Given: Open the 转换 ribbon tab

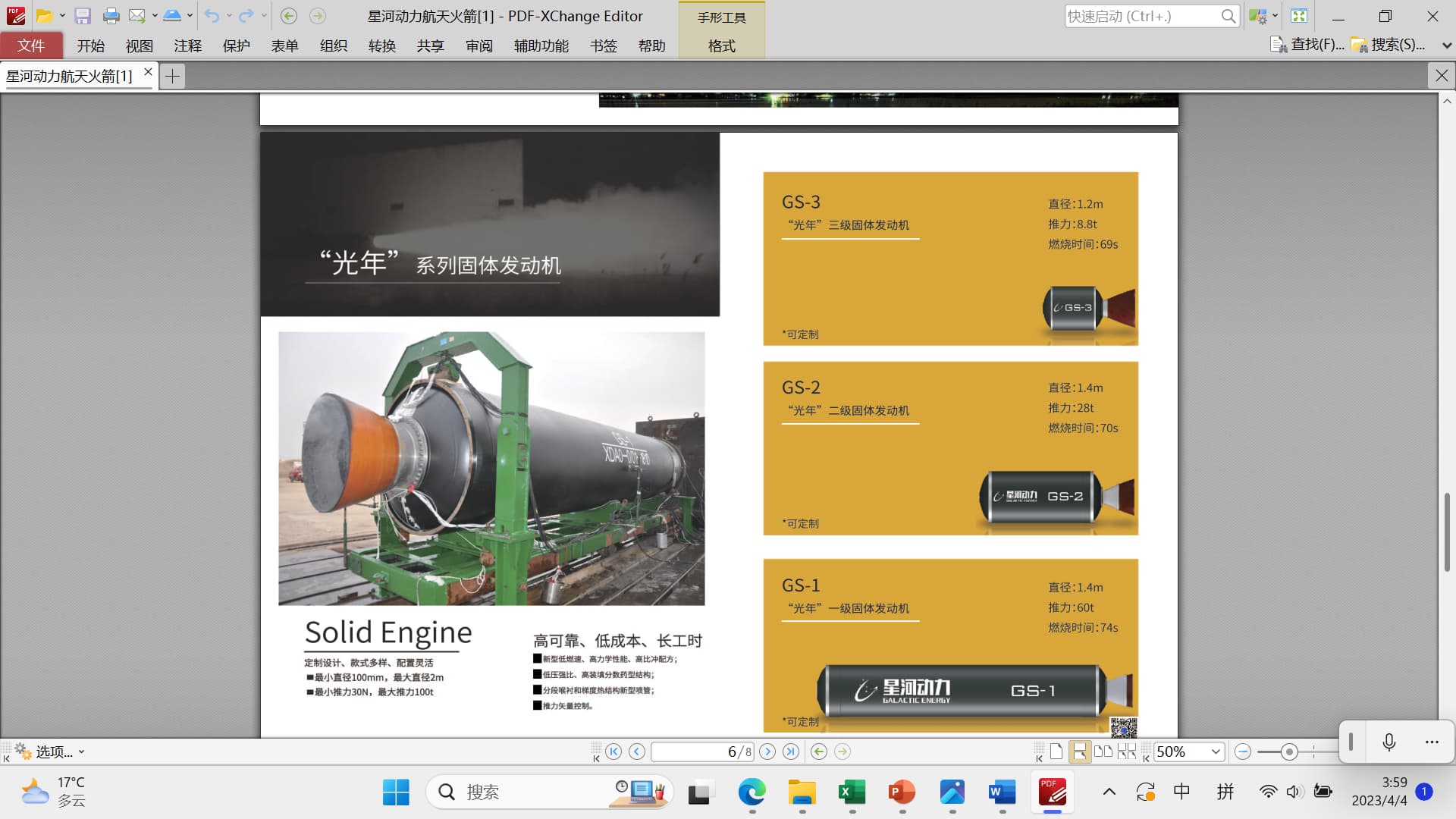Looking at the screenshot, I should pos(381,45).
